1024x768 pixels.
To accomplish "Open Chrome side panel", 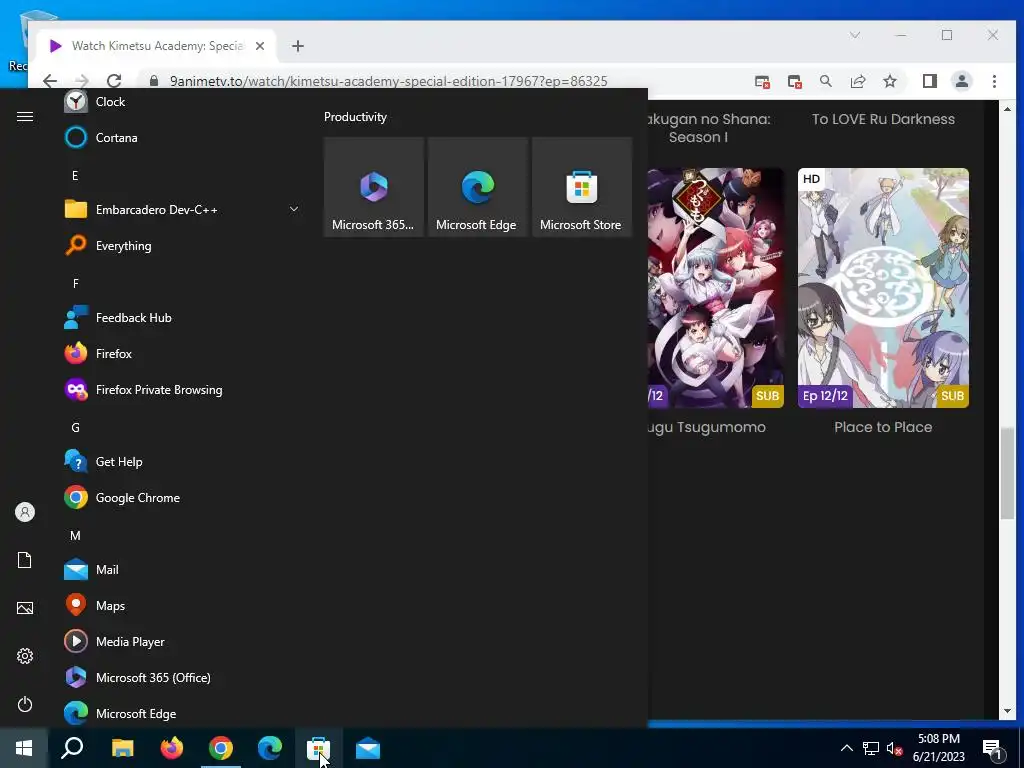I will point(929,81).
